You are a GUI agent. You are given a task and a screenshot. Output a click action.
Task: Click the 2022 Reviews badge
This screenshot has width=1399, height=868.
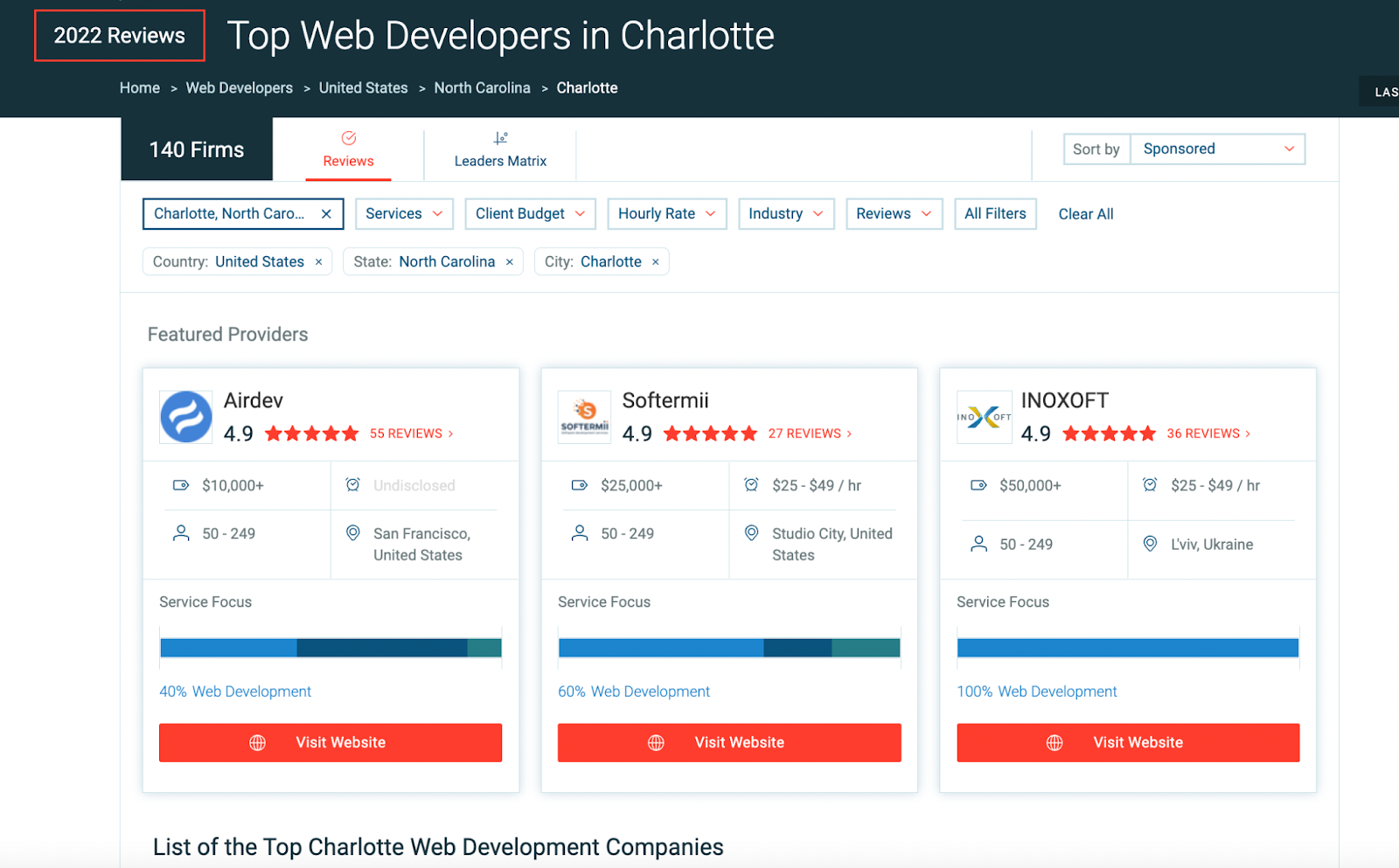(x=120, y=36)
